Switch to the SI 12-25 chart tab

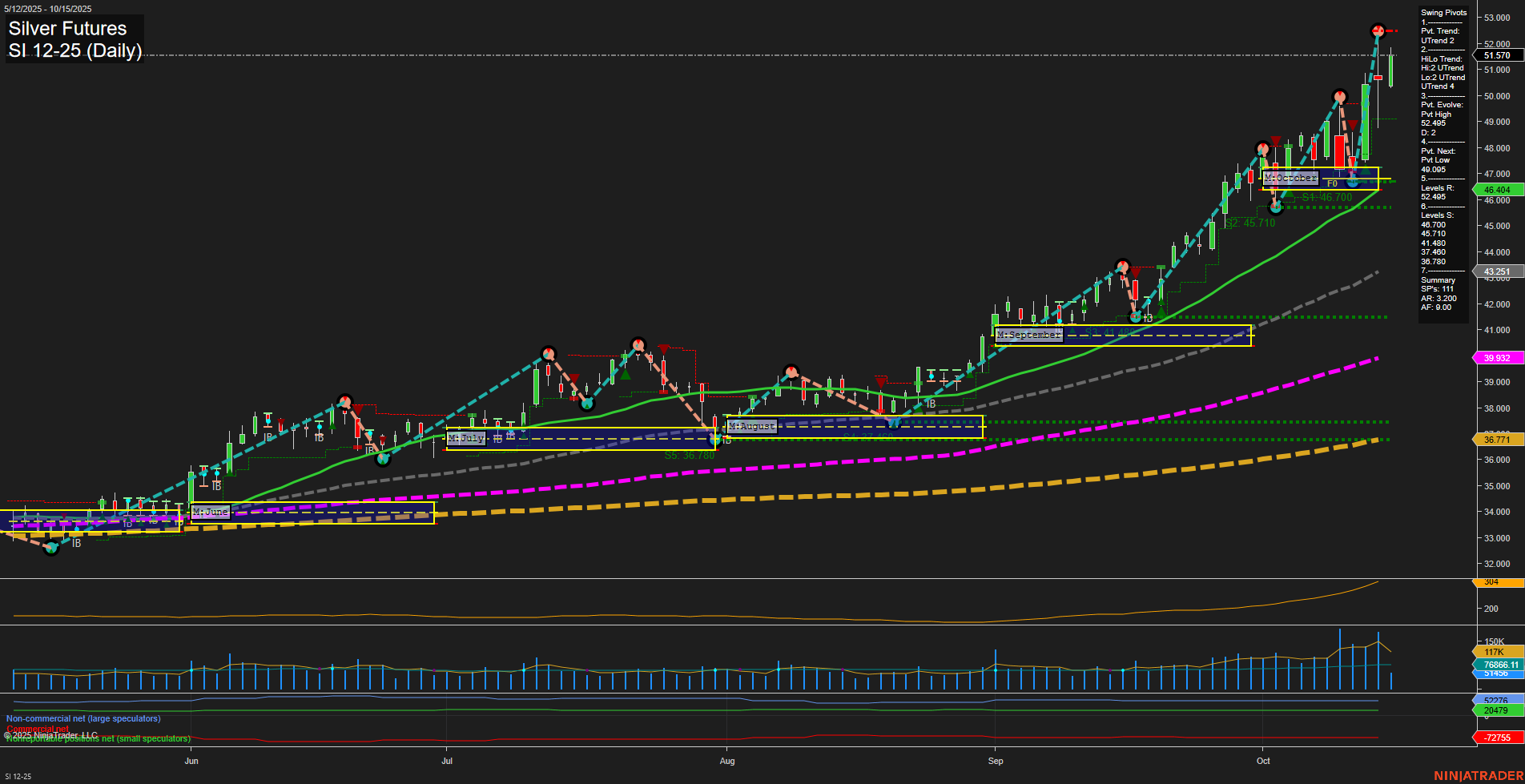18,775
